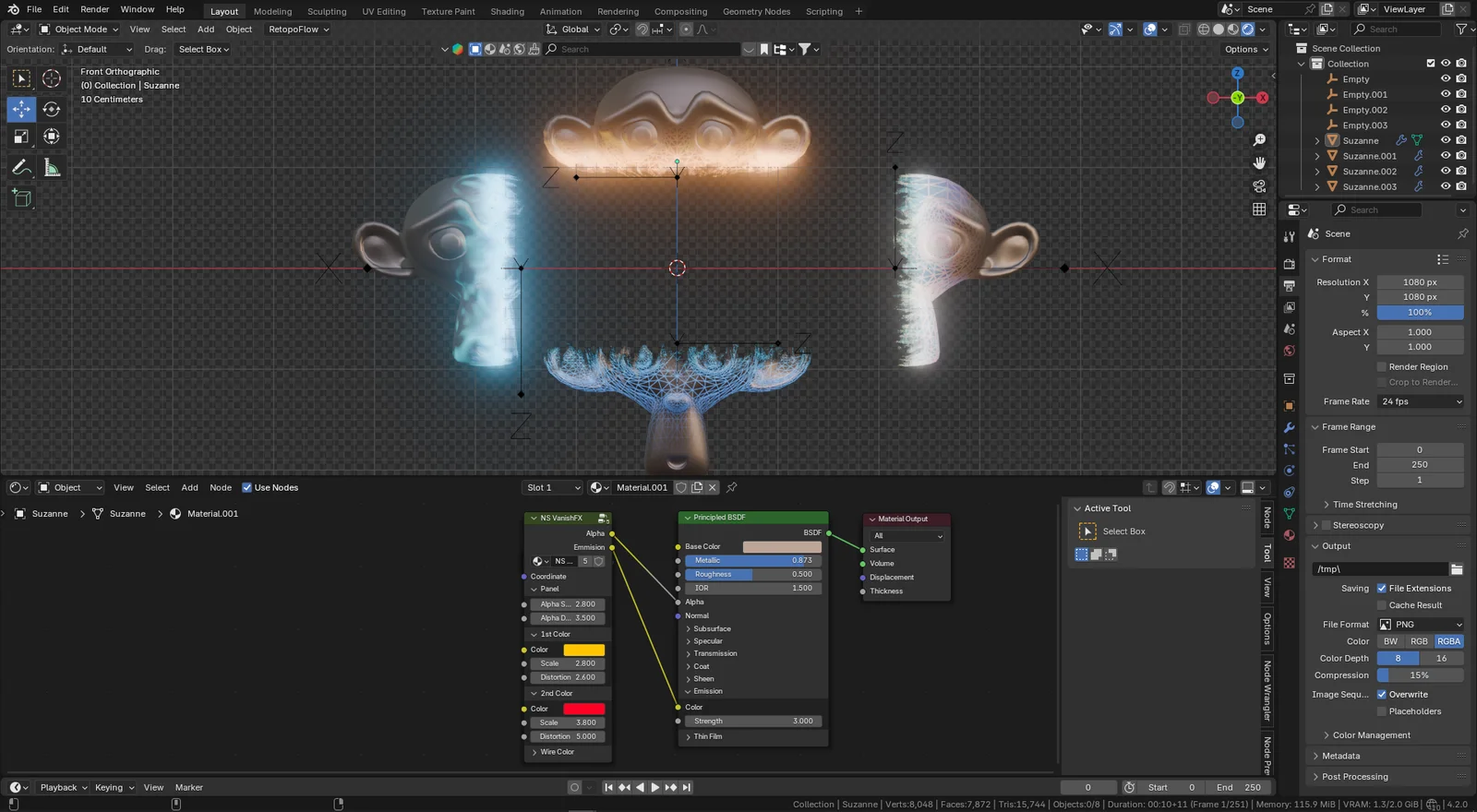This screenshot has width=1477, height=812.
Task: Select the RGBA color mode button
Action: point(1448,641)
